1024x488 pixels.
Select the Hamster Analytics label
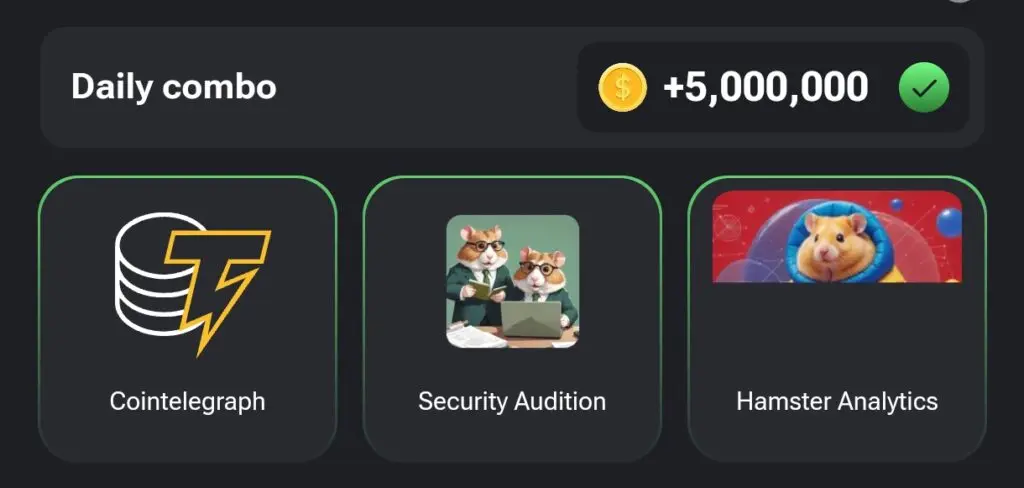pos(837,402)
